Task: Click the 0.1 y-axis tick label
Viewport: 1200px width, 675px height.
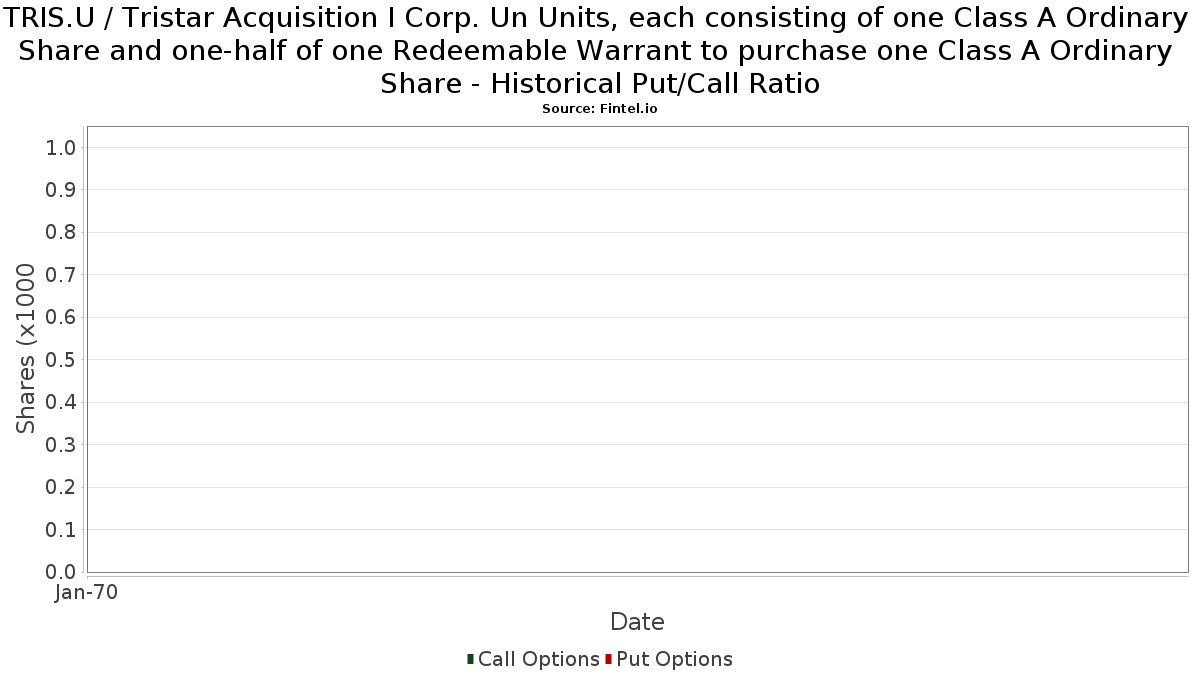Action: 61,530
